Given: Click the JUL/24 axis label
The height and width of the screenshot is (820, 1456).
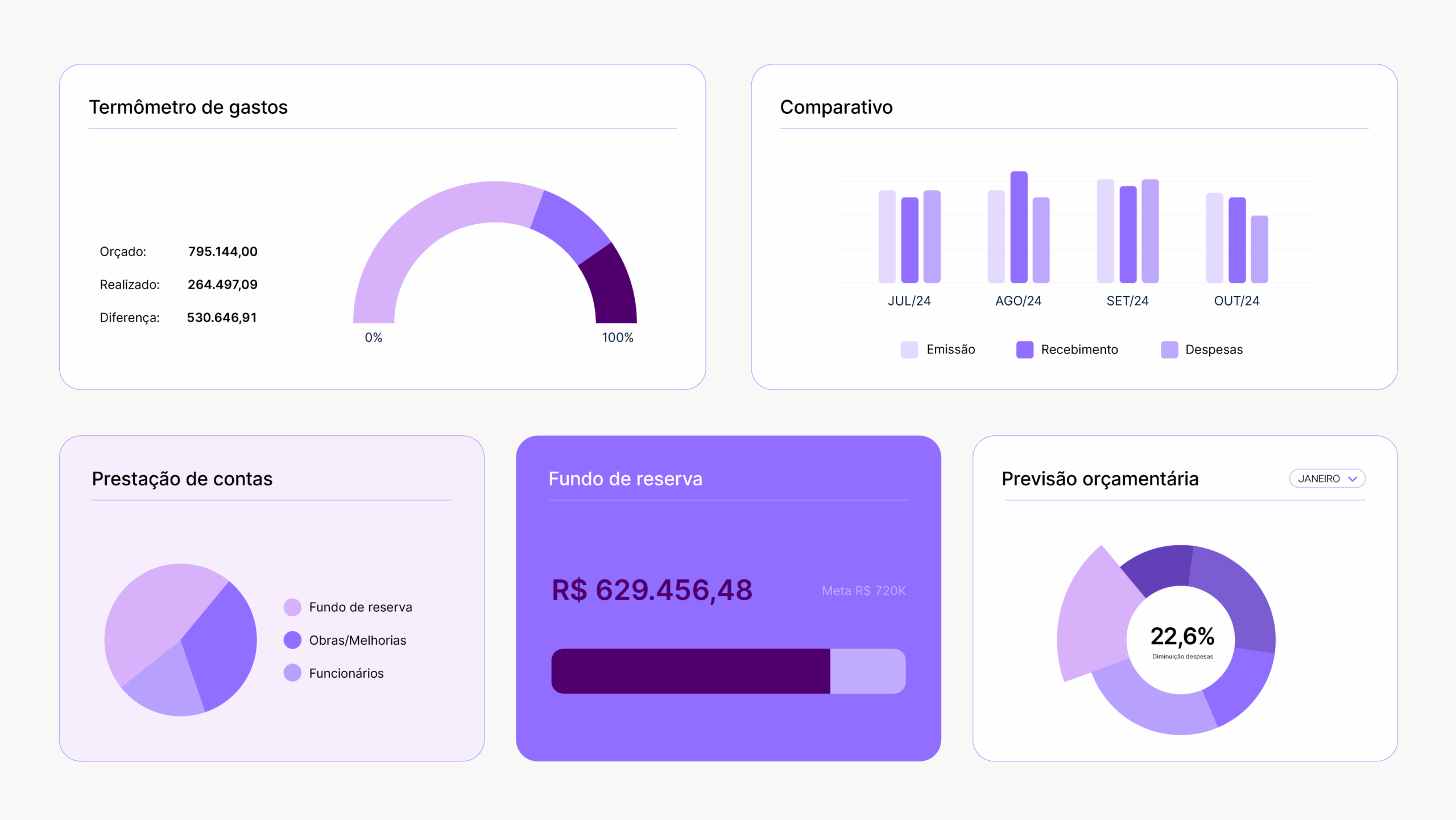Looking at the screenshot, I should tap(909, 301).
